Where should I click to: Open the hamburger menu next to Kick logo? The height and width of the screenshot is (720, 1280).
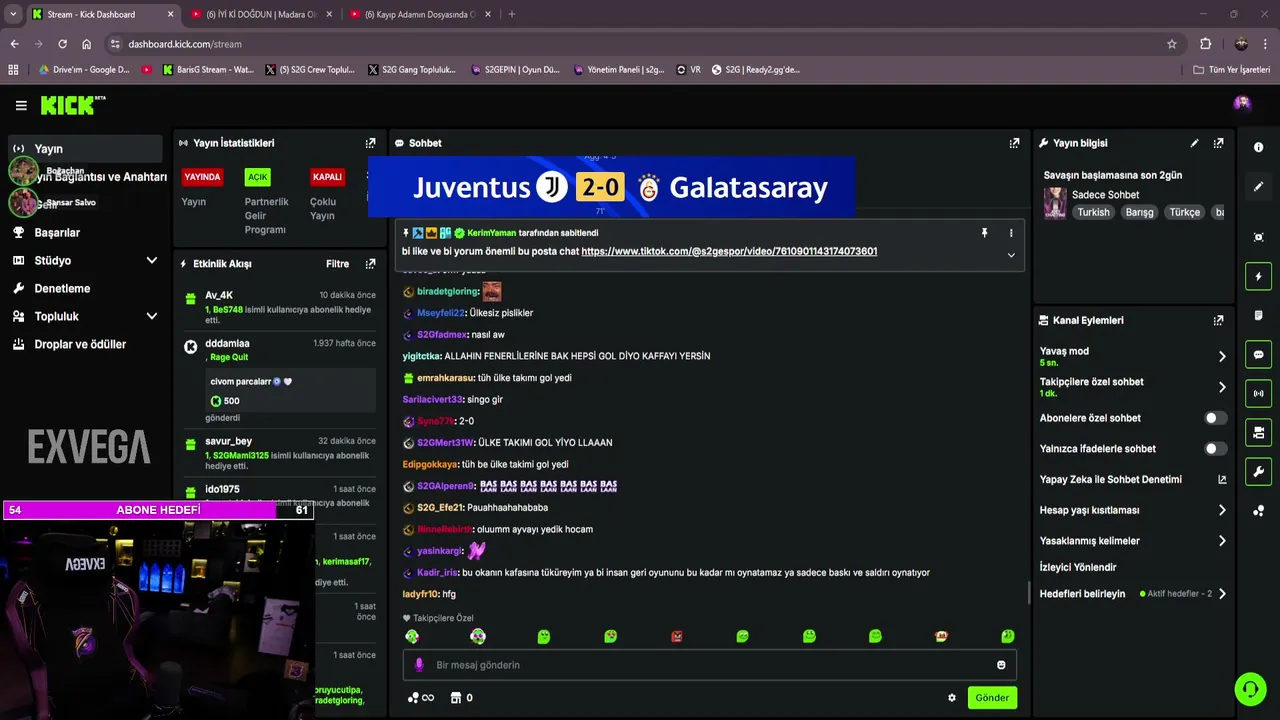click(21, 105)
